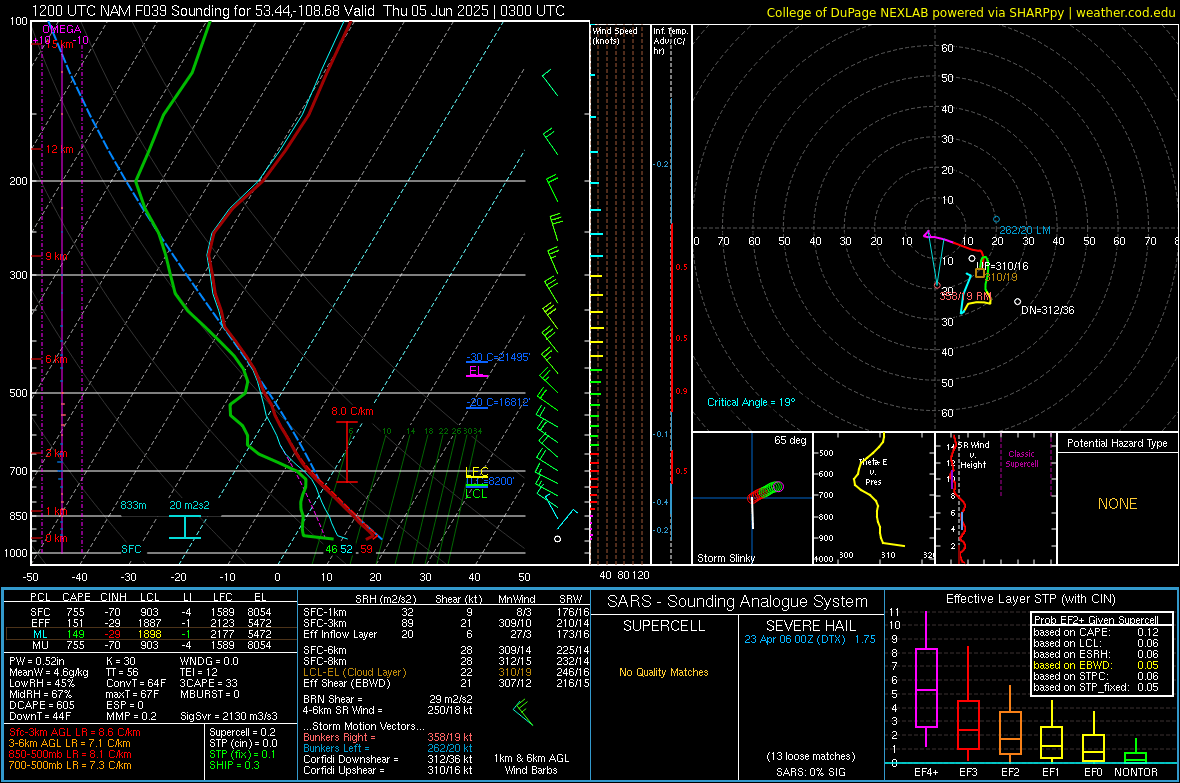Click the Critical Angle = 19° text
The height and width of the screenshot is (783, 1180).
751,402
